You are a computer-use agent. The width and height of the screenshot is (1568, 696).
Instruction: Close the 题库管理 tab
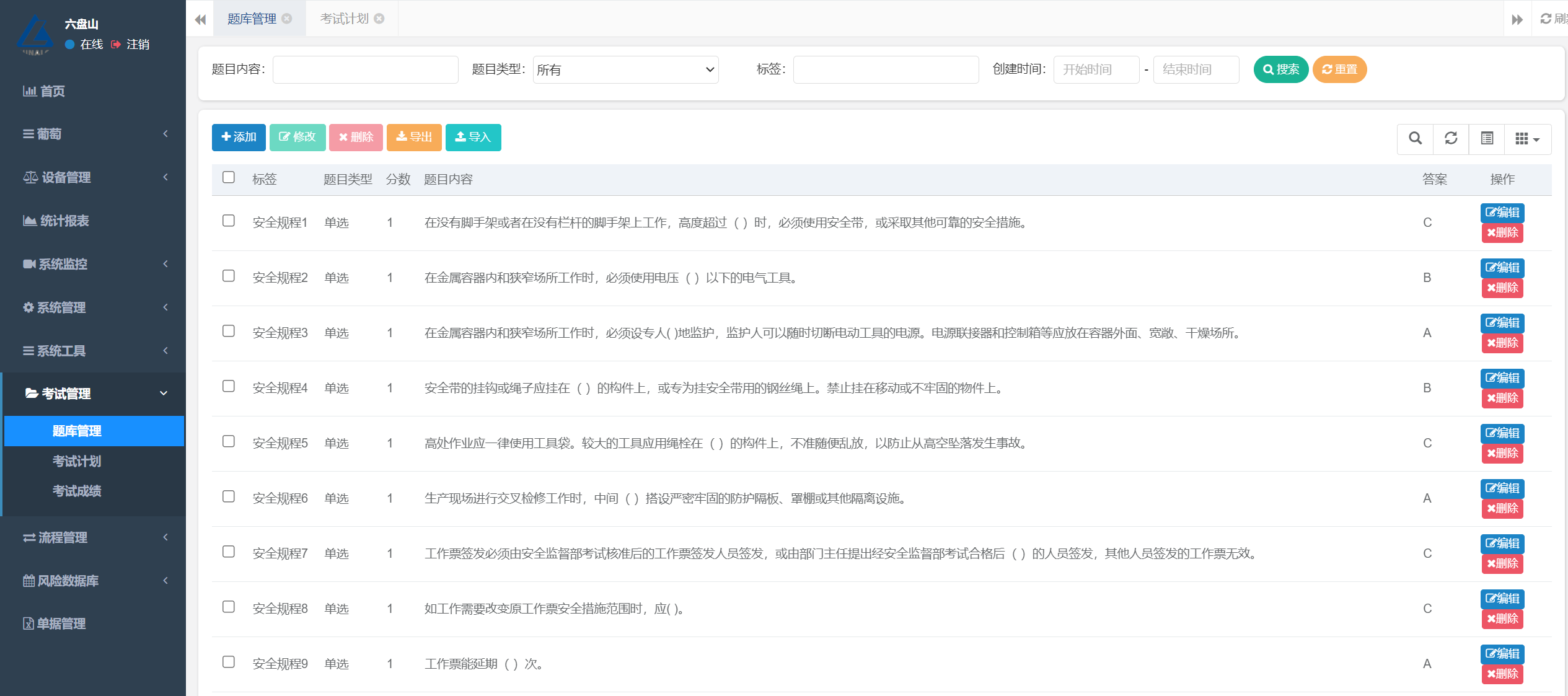pyautogui.click(x=287, y=19)
